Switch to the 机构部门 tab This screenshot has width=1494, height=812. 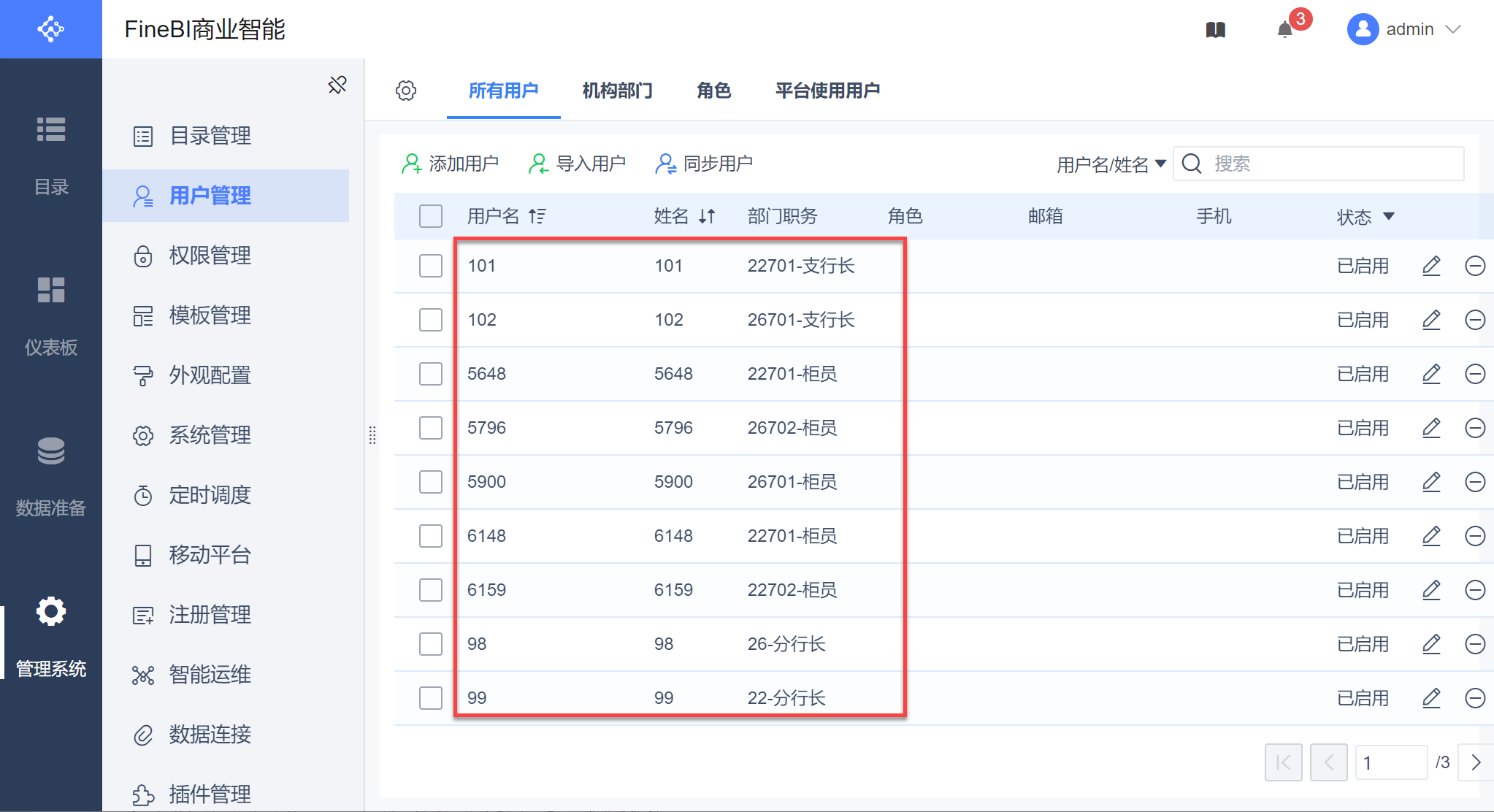(617, 91)
